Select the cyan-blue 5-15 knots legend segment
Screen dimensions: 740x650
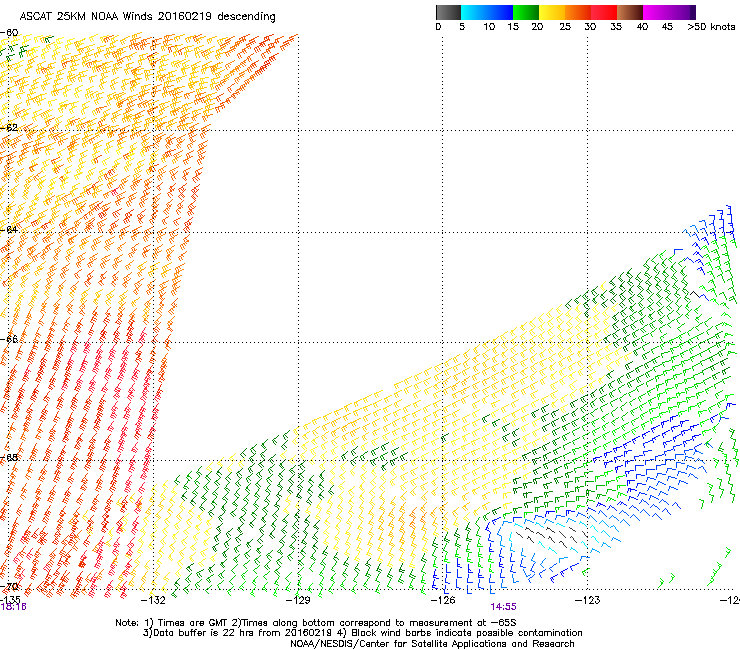(x=487, y=12)
